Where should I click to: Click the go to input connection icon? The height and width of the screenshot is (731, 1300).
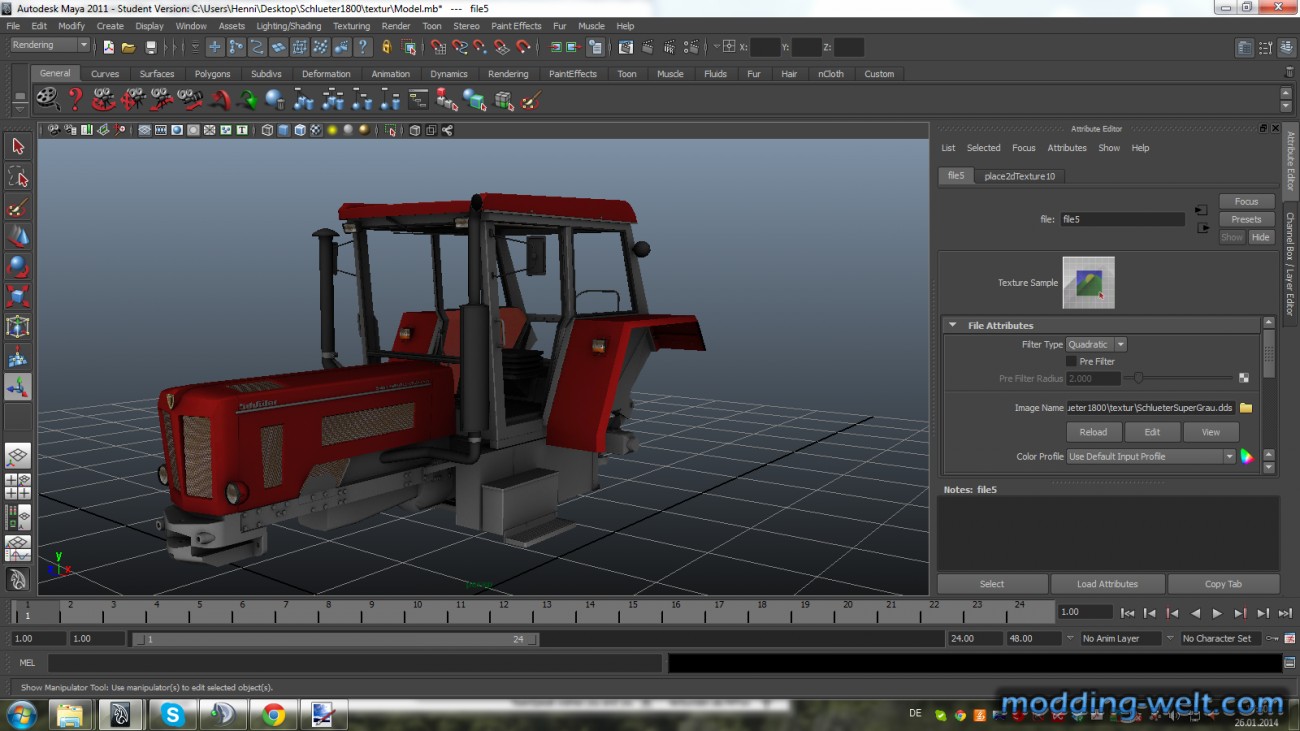[1201, 210]
